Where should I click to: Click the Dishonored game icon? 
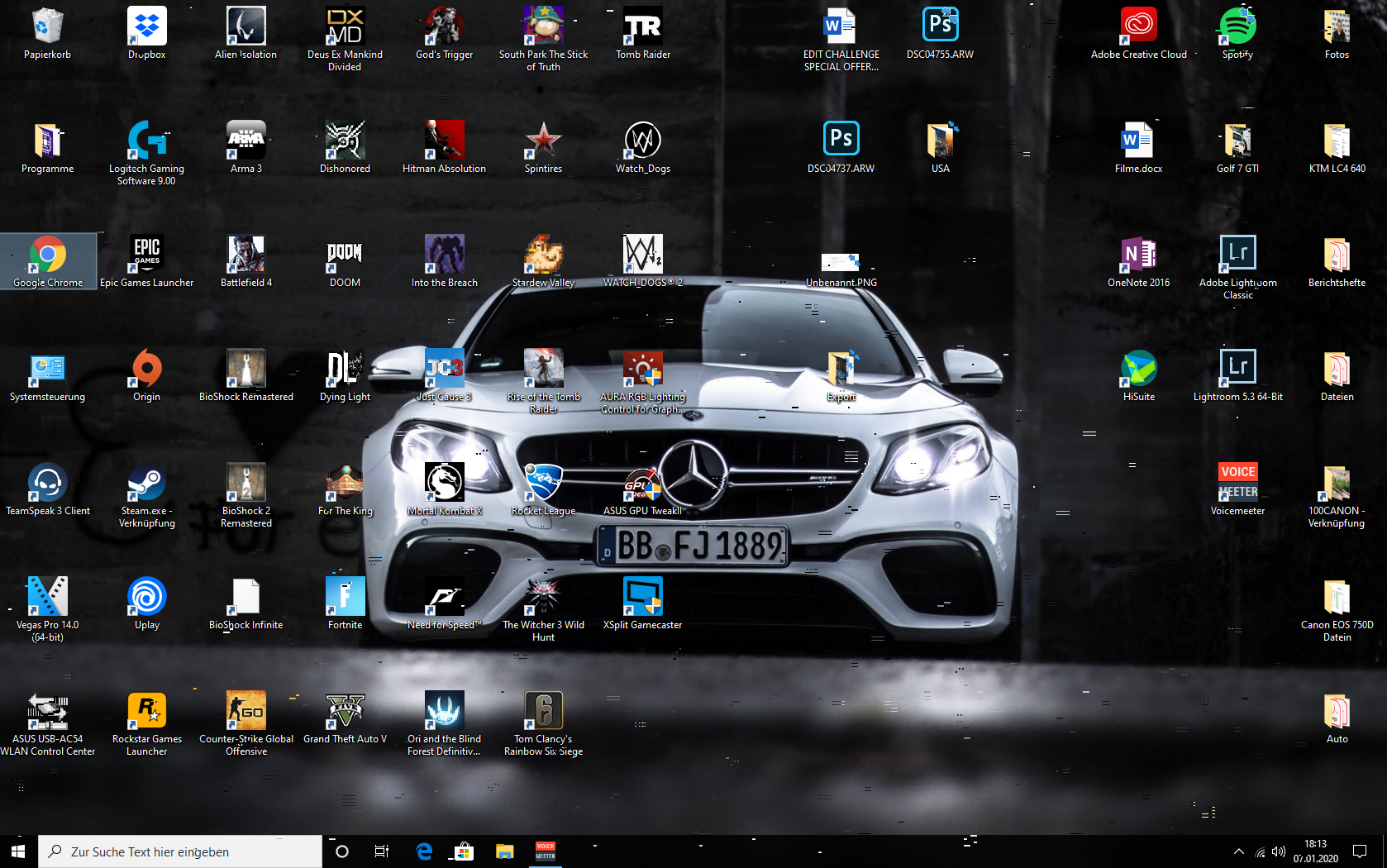click(346, 140)
